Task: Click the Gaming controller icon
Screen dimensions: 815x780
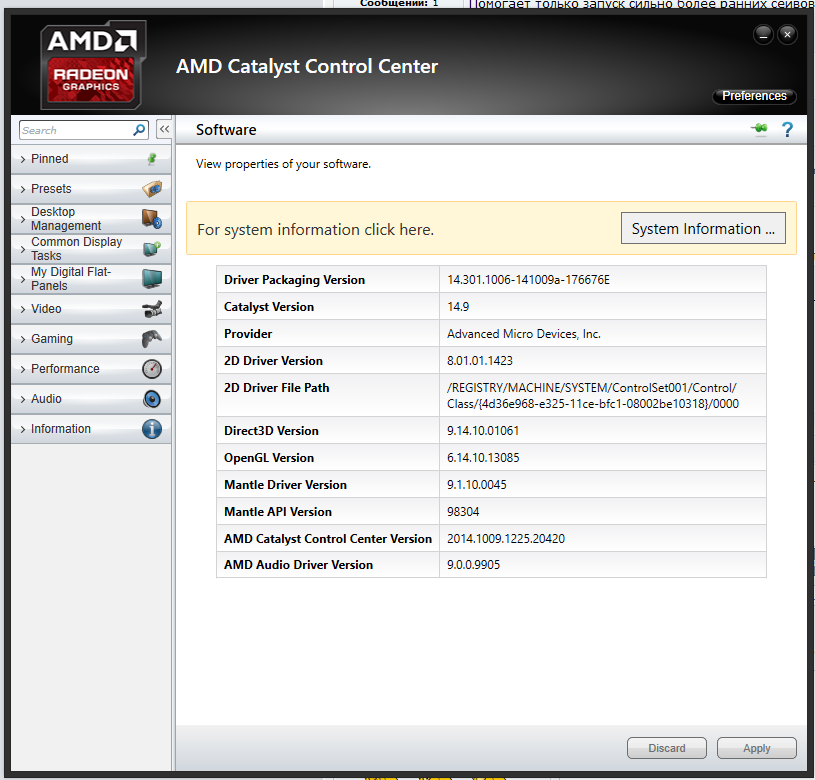Action: pos(152,339)
